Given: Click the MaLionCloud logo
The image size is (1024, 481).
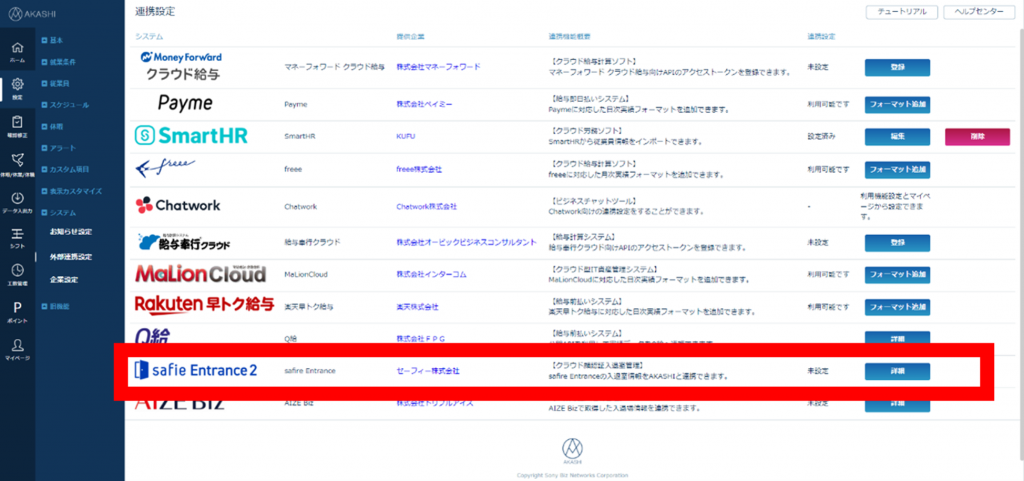Looking at the screenshot, I should (x=200, y=274).
